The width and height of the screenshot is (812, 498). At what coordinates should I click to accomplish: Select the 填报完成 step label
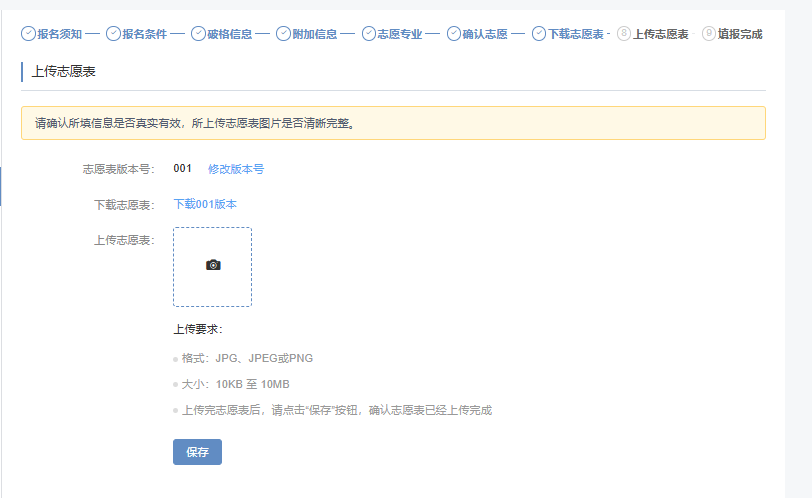pos(740,34)
